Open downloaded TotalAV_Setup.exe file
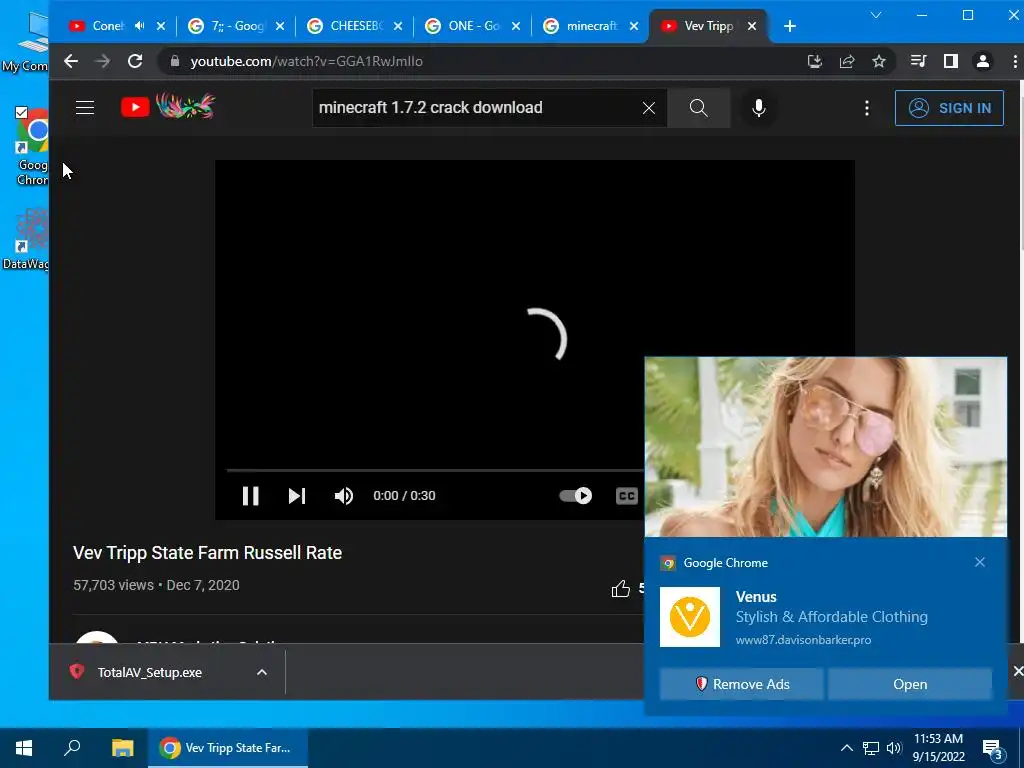The height and width of the screenshot is (768, 1024). 149,673
